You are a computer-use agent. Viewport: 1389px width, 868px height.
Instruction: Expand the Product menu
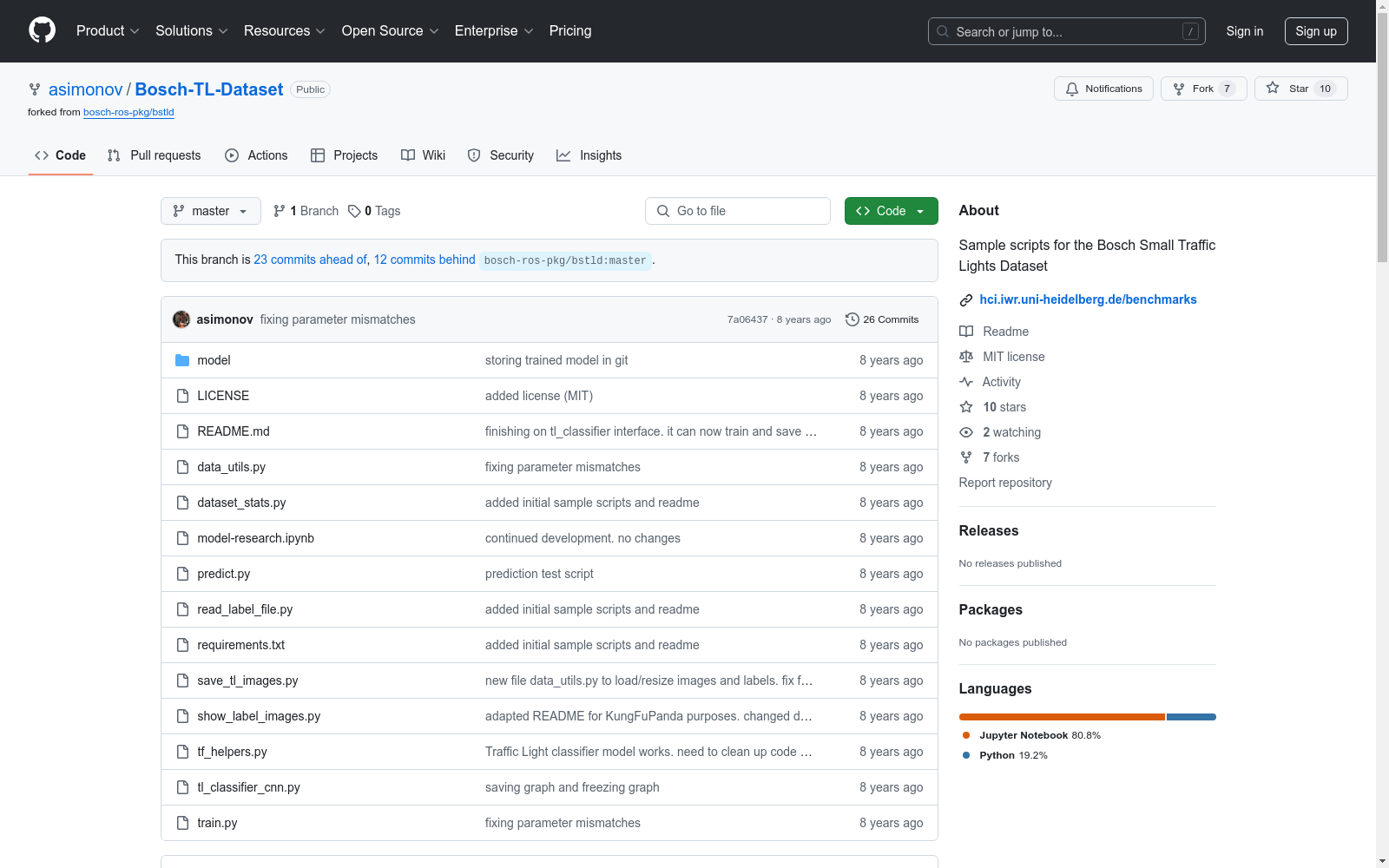tap(108, 30)
